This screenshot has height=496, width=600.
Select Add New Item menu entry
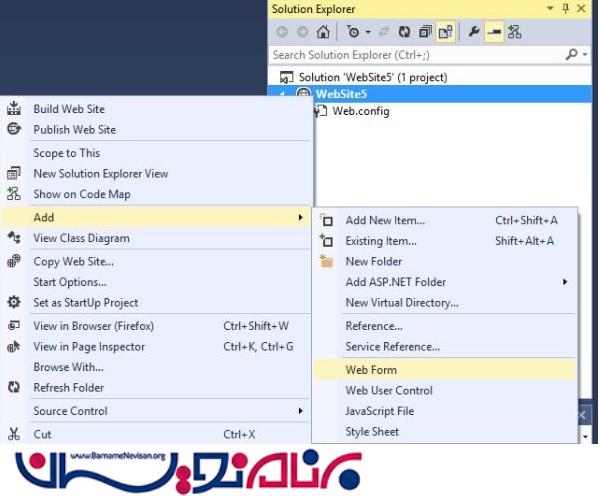pos(385,220)
